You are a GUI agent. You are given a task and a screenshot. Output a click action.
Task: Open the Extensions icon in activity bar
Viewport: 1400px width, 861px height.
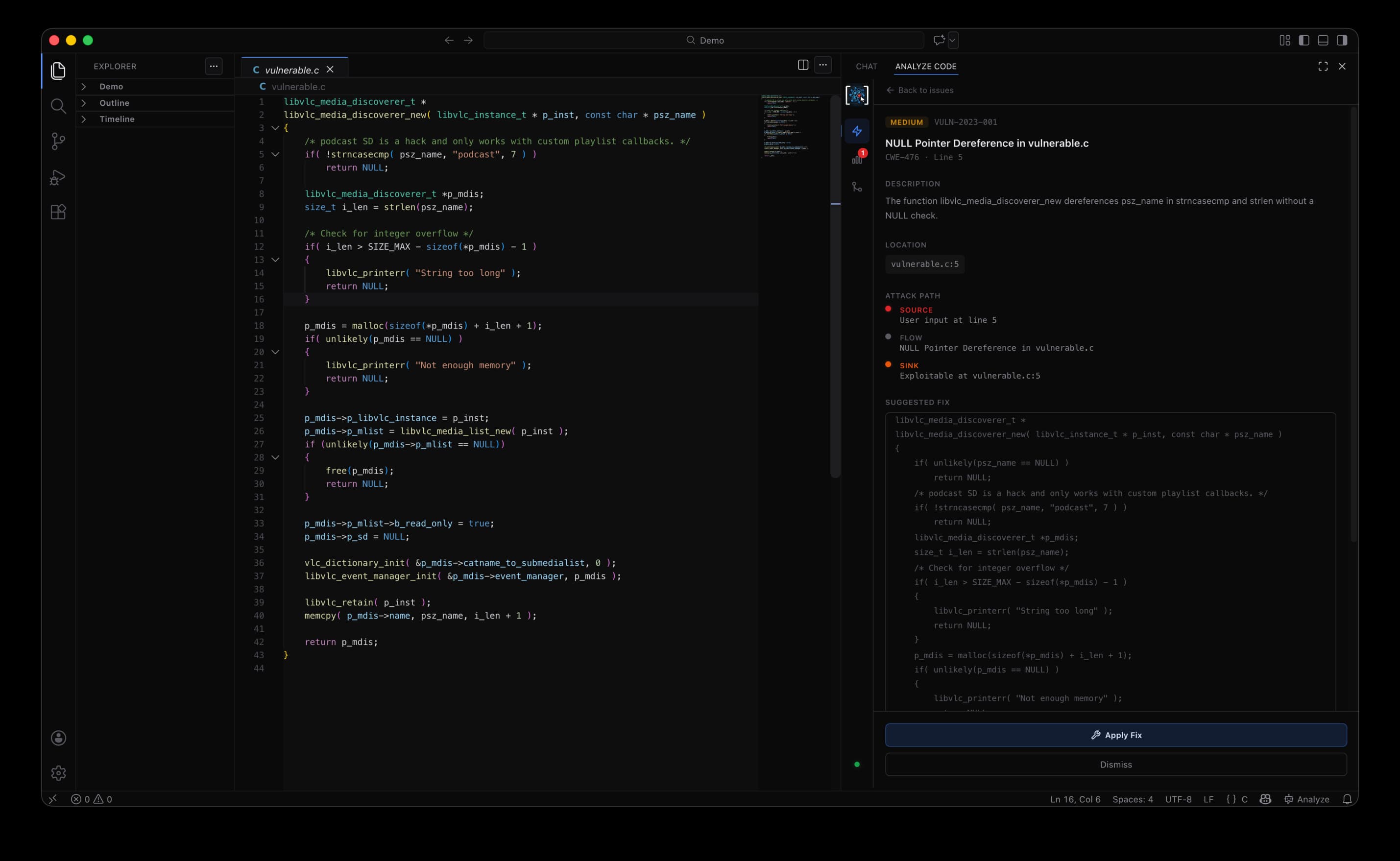tap(58, 212)
